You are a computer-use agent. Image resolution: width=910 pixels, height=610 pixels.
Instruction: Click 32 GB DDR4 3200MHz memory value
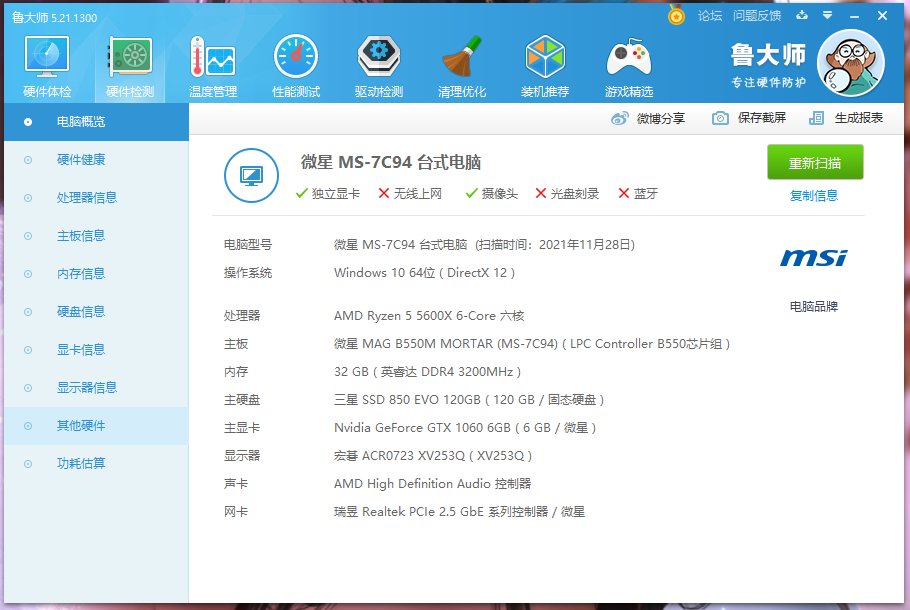pyautogui.click(x=427, y=371)
